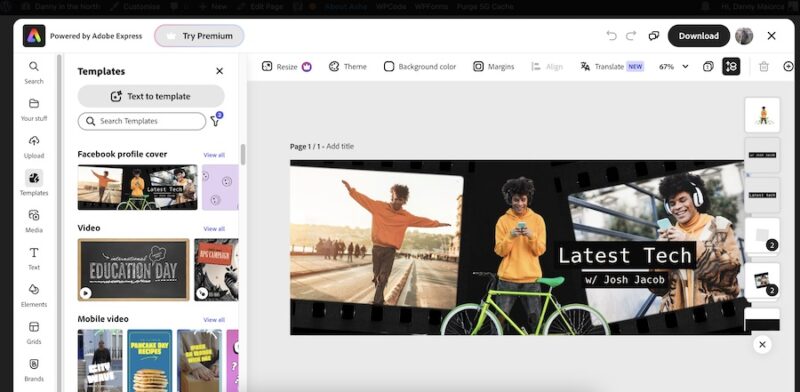Open the comments icon
This screenshot has height=392, width=800.
coord(654,36)
